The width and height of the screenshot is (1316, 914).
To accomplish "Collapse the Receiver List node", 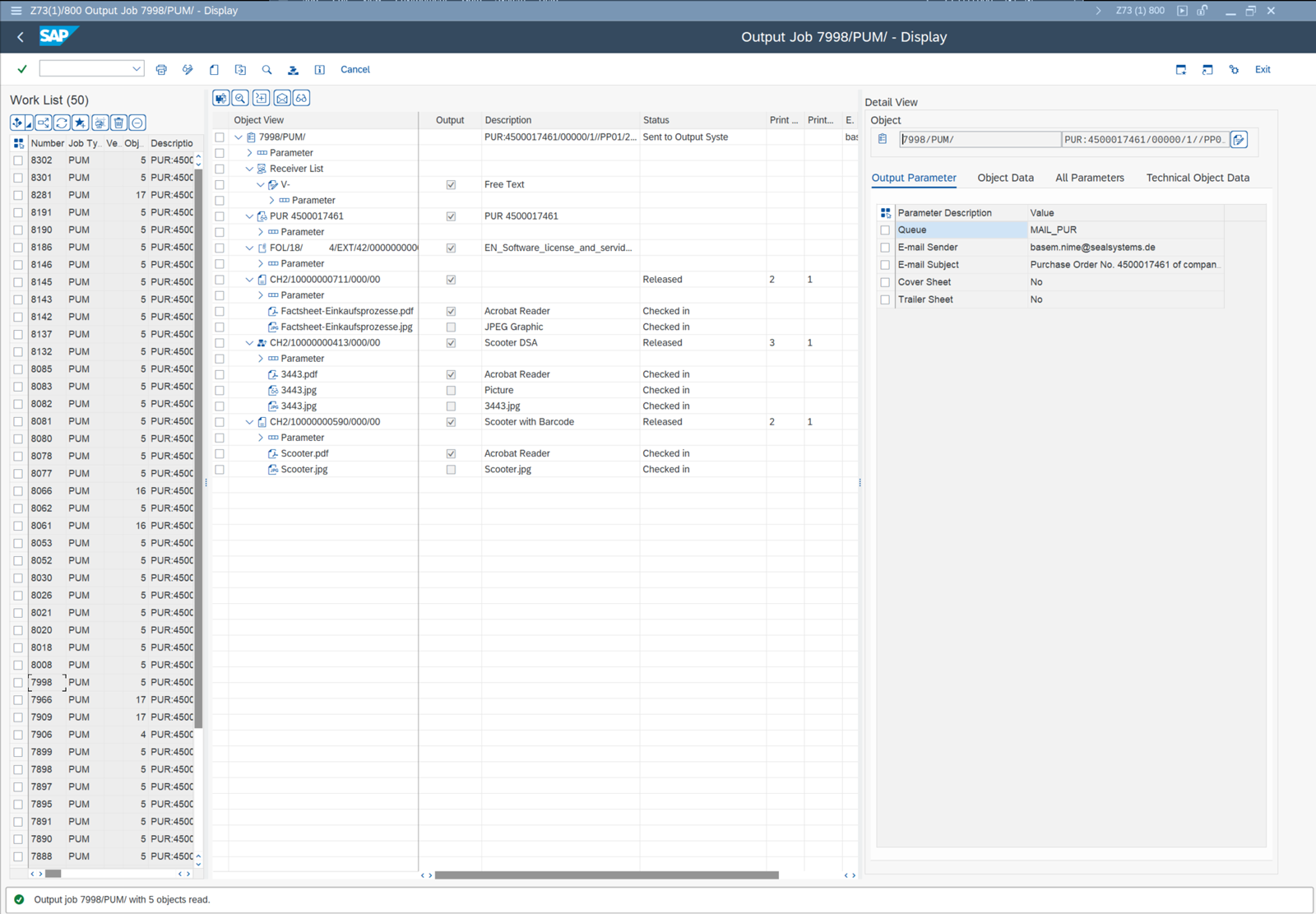I will 249,169.
